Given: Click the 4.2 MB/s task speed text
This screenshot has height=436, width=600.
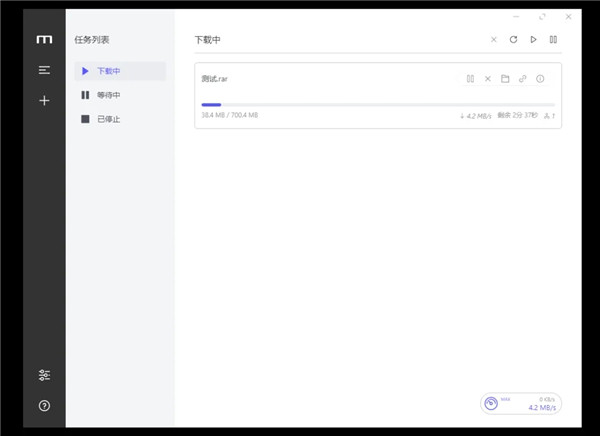Looking at the screenshot, I should (476, 116).
